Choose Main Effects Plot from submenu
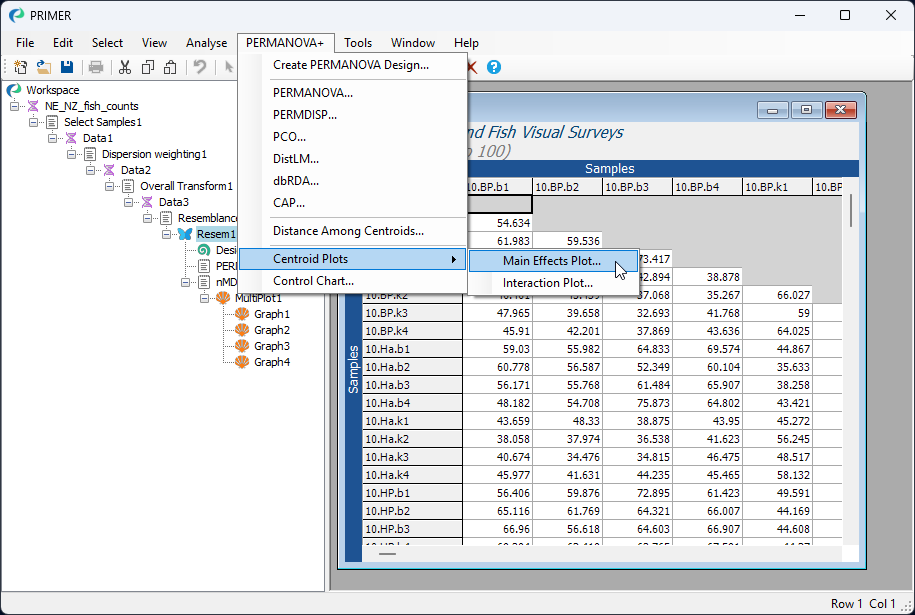The height and width of the screenshot is (615, 915). click(x=552, y=261)
